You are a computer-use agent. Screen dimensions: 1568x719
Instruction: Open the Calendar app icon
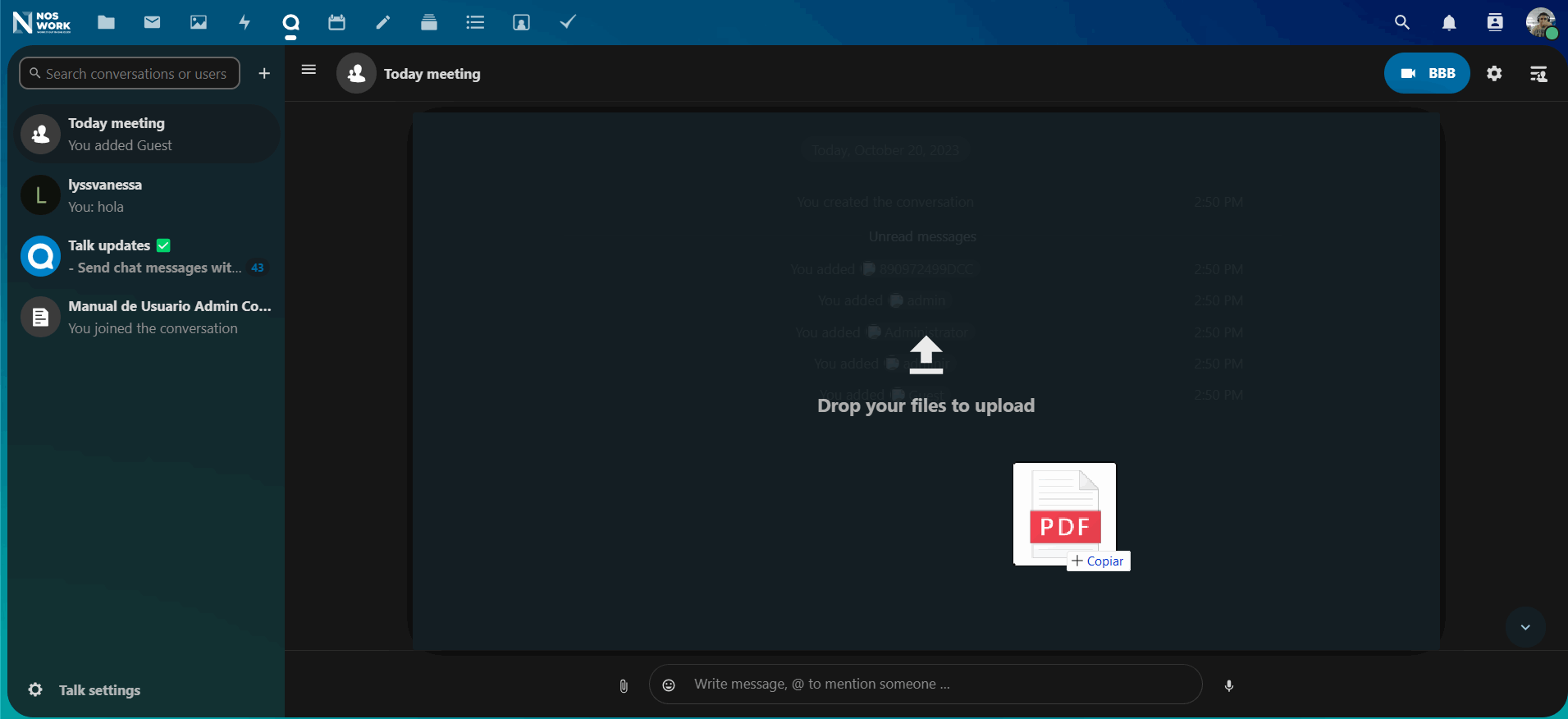click(336, 22)
